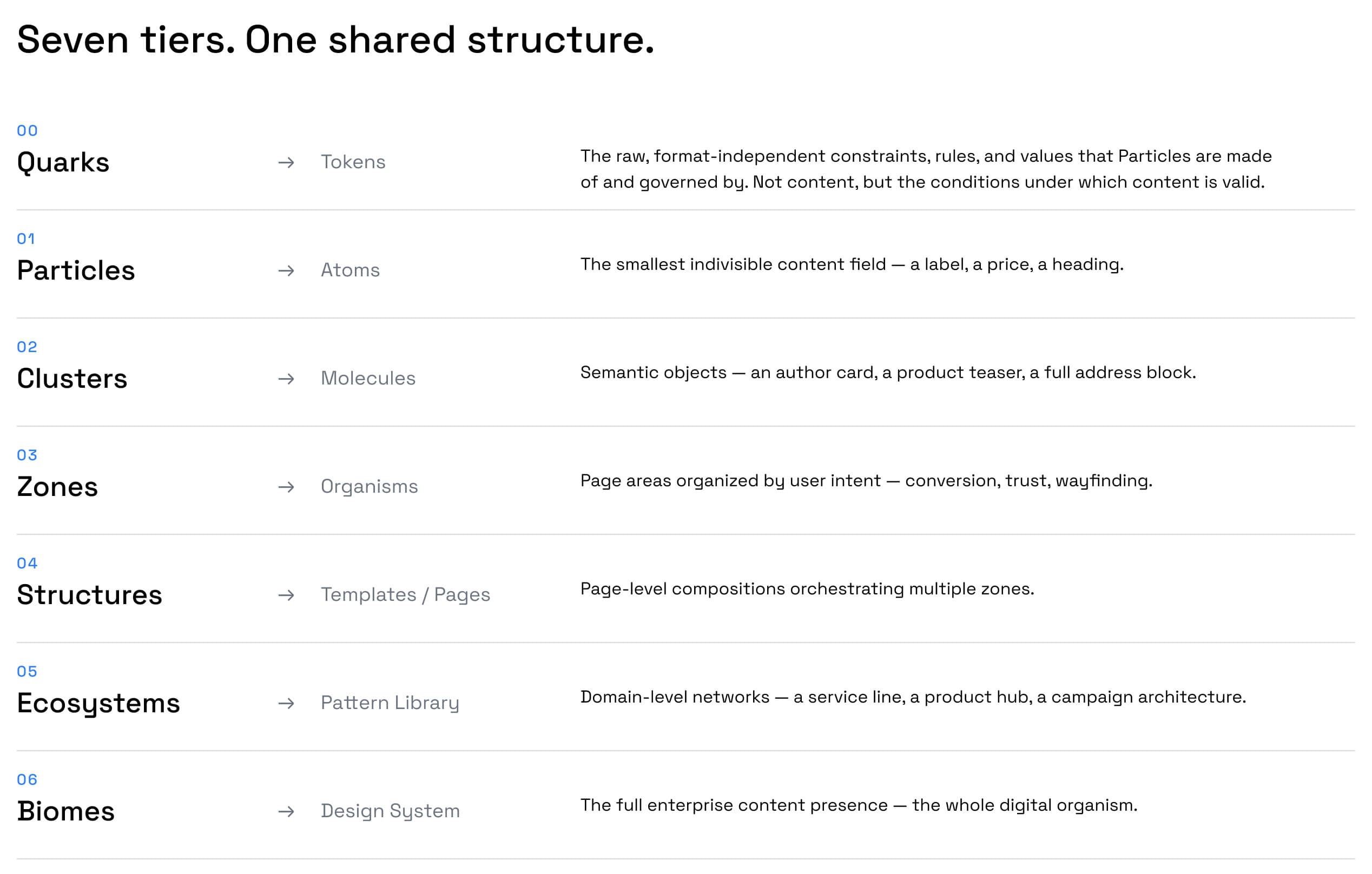Choose the Structures tier heading
Image resolution: width=1372 pixels, height=874 pixels.
pyautogui.click(x=89, y=595)
